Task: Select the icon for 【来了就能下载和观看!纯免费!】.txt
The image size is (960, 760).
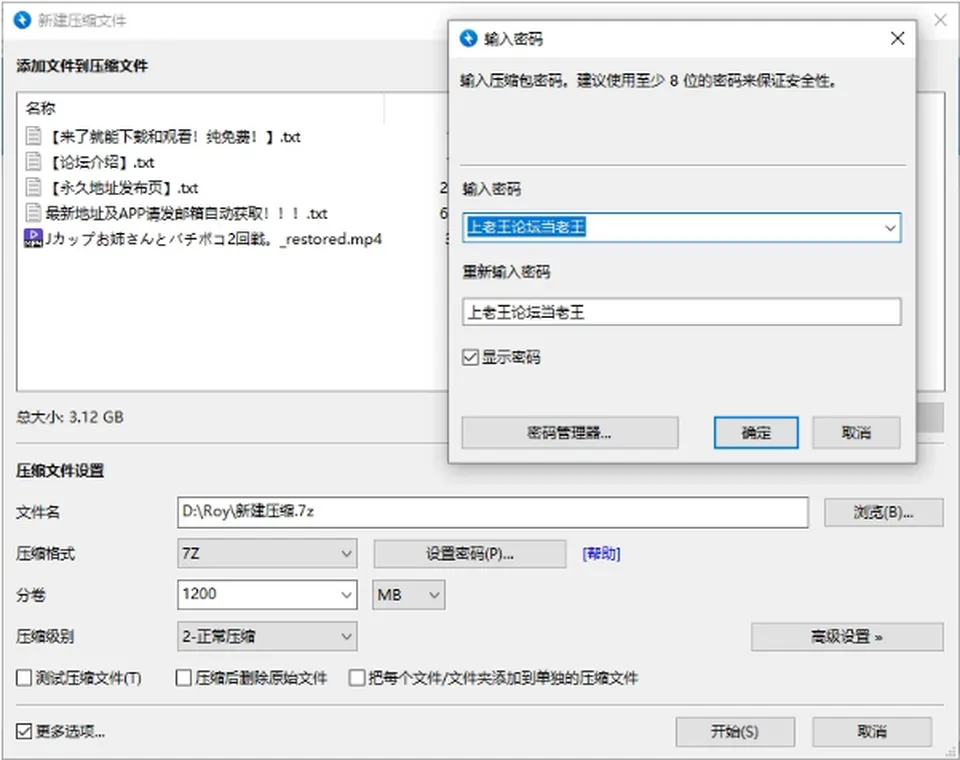Action: (34, 136)
